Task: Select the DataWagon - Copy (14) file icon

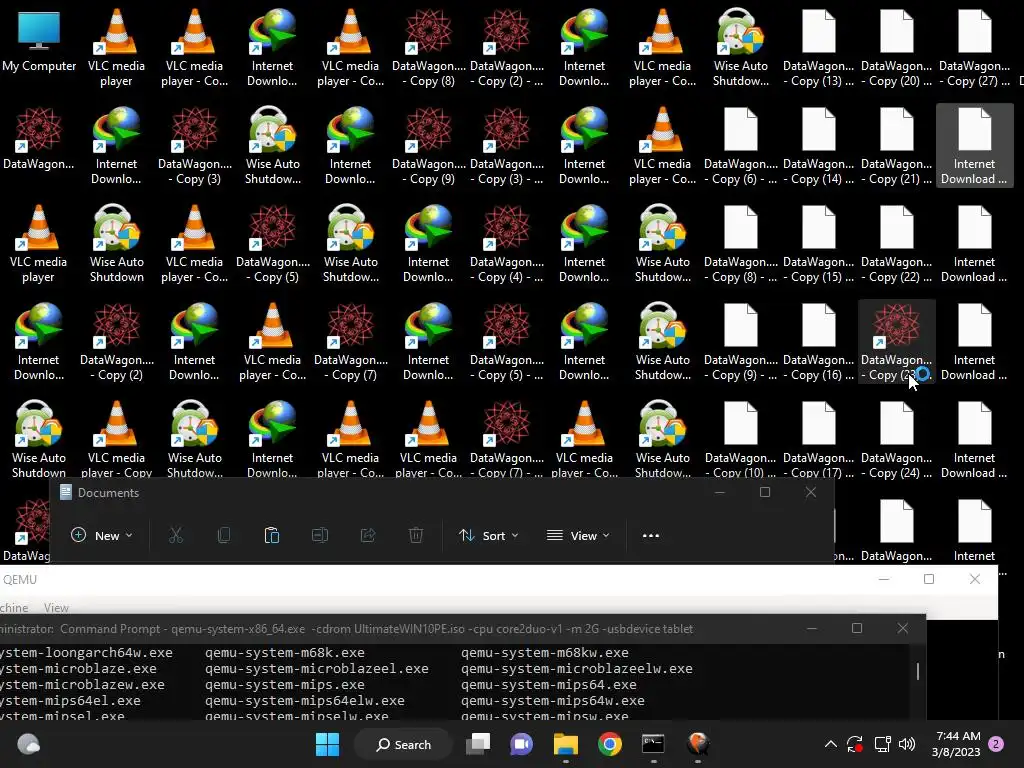Action: click(819, 147)
